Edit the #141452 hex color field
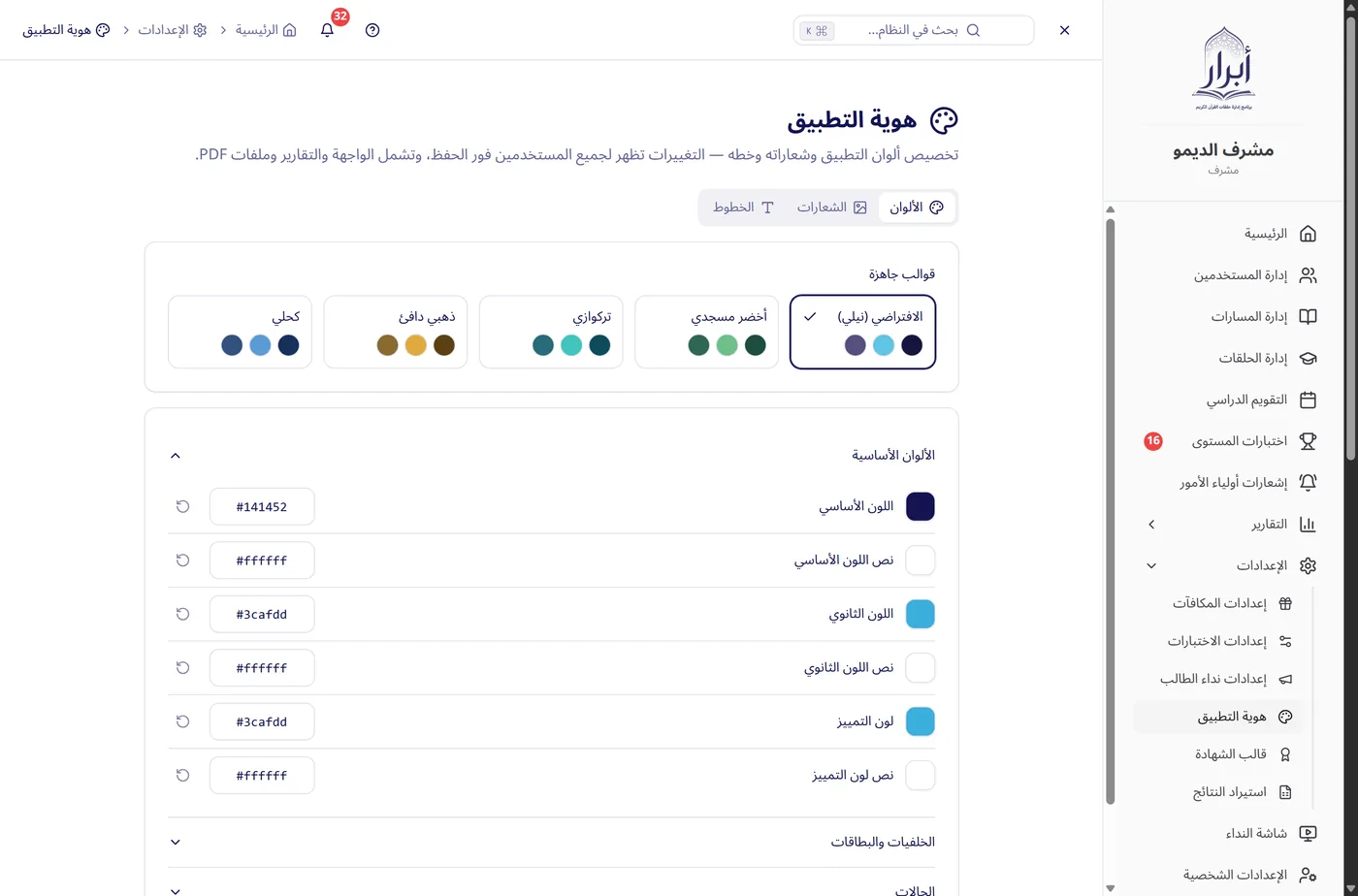This screenshot has width=1358, height=896. [x=262, y=506]
